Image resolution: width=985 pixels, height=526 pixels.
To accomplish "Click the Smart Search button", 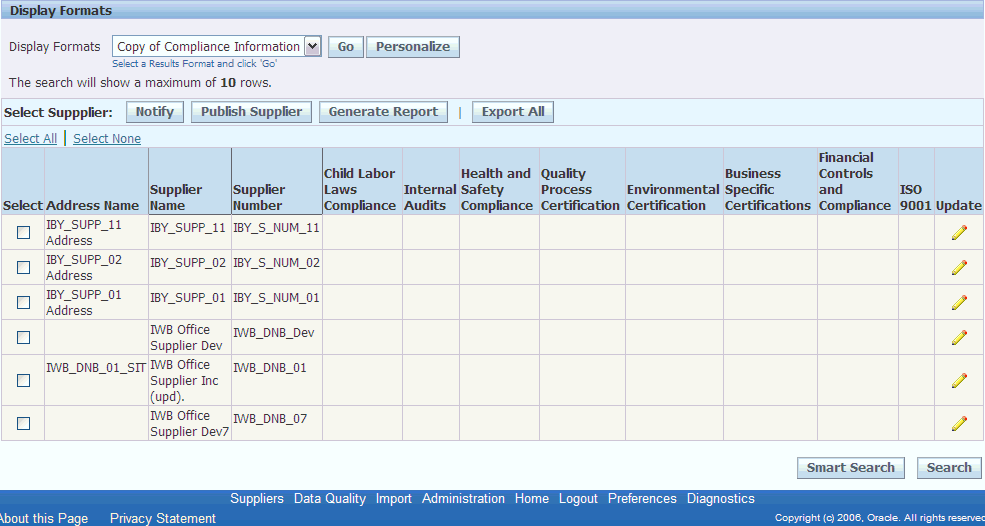I will pyautogui.click(x=851, y=468).
